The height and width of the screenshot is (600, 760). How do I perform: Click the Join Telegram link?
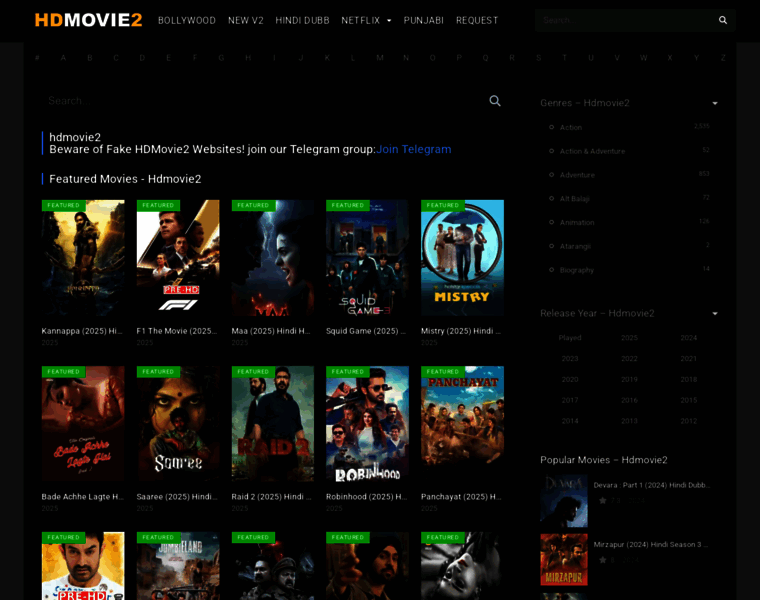point(413,149)
